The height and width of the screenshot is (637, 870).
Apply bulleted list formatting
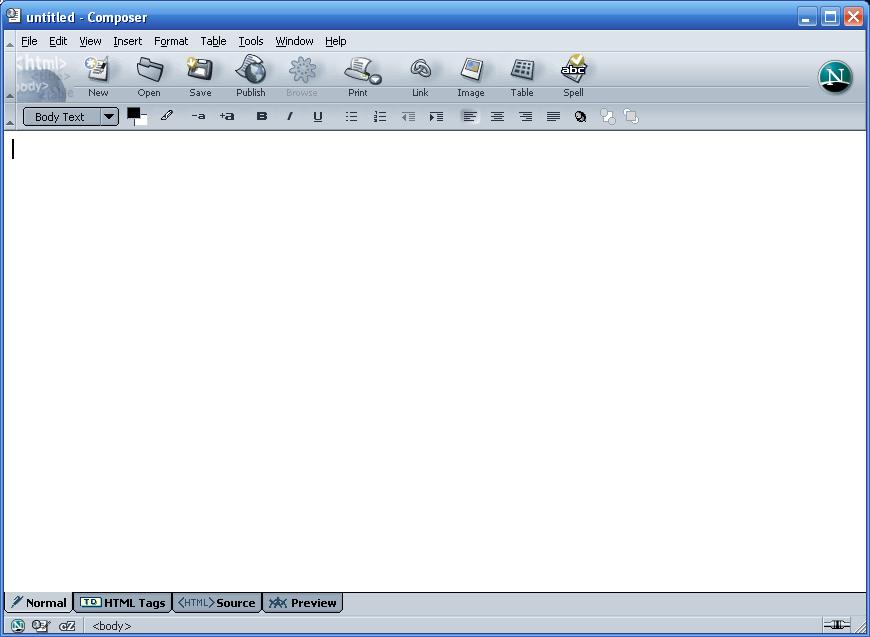[x=351, y=117]
